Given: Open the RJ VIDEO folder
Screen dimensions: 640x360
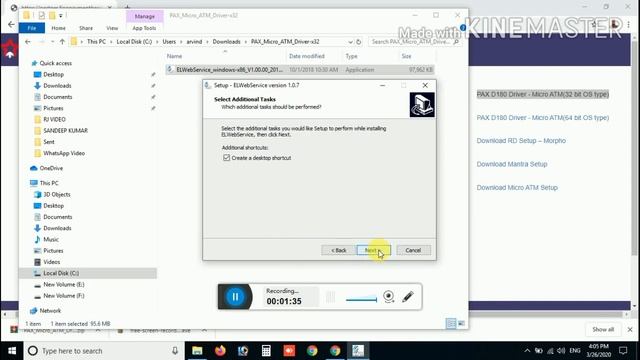Looking at the screenshot, I should coord(54,120).
